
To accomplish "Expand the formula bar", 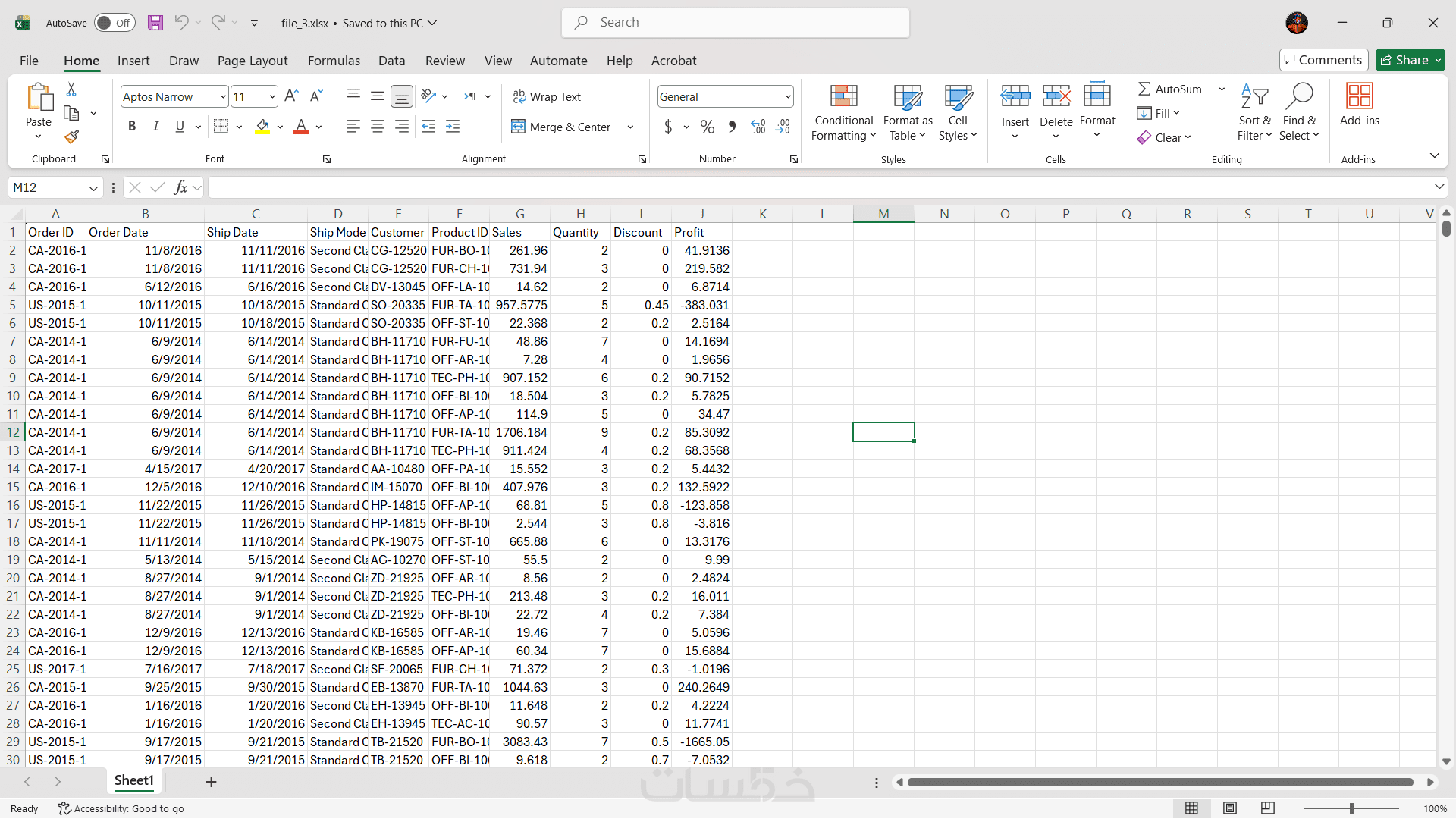I will [1439, 187].
